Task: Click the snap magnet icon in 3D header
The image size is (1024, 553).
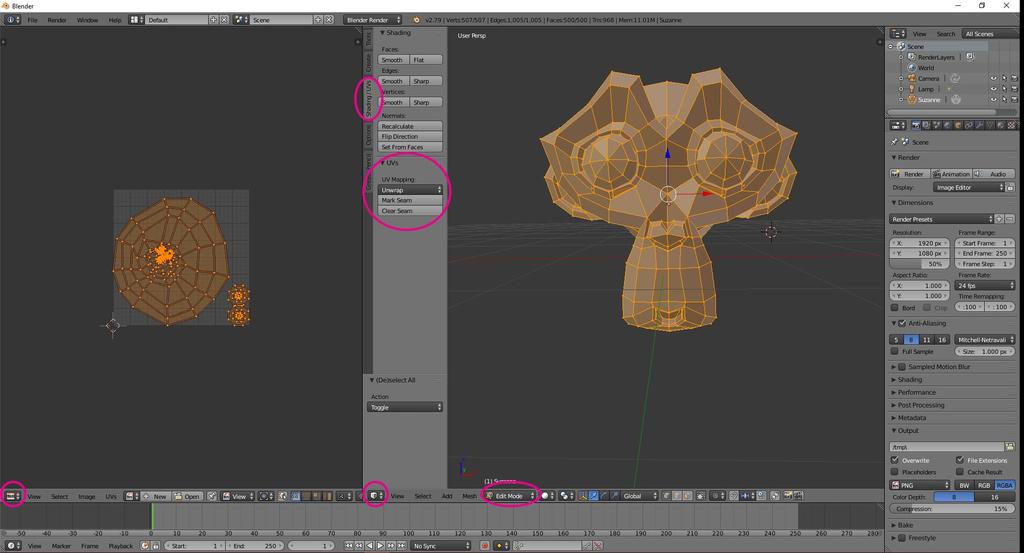Action: pyautogui.click(x=735, y=496)
